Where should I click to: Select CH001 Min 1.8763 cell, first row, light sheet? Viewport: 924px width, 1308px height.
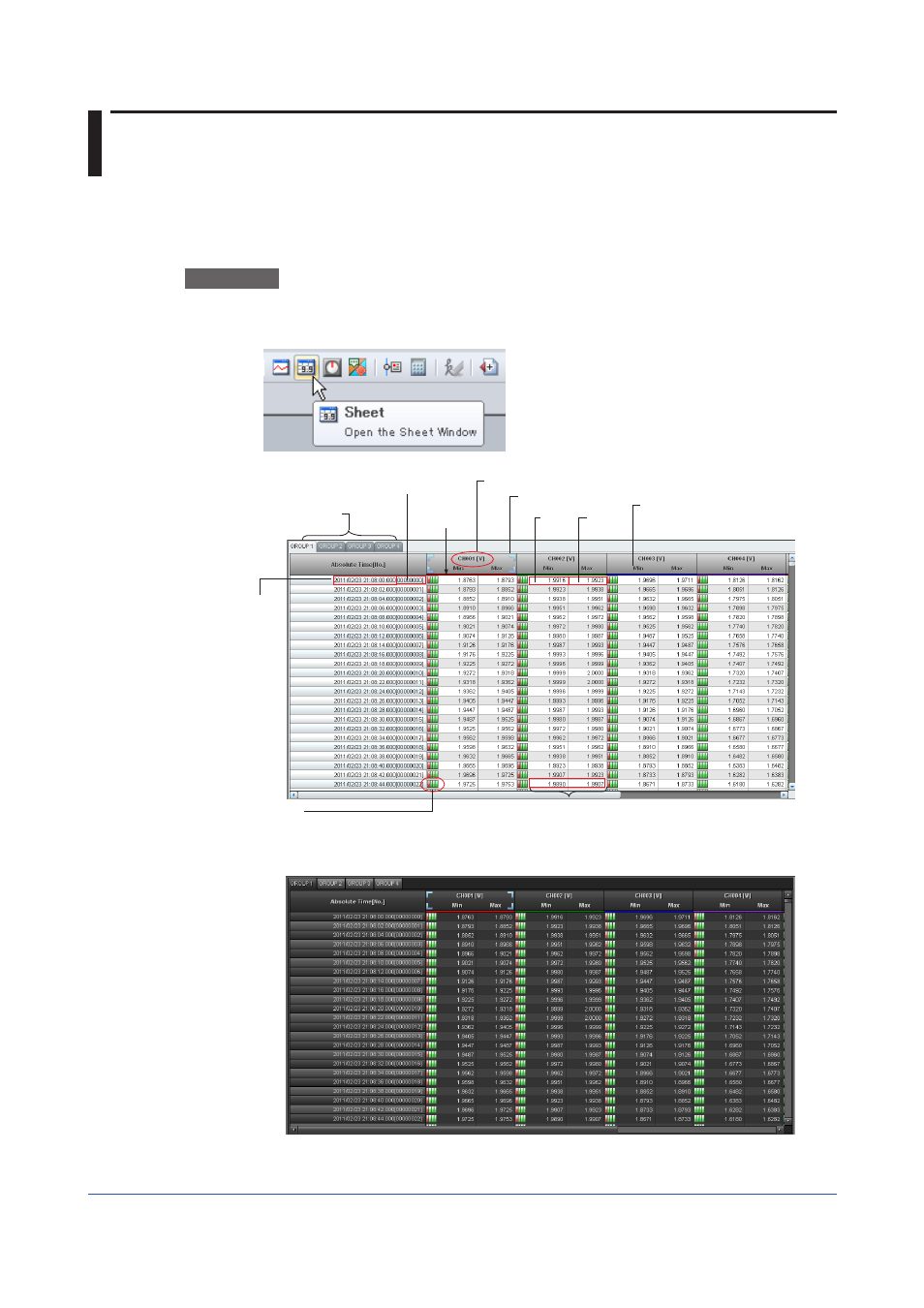click(x=460, y=580)
